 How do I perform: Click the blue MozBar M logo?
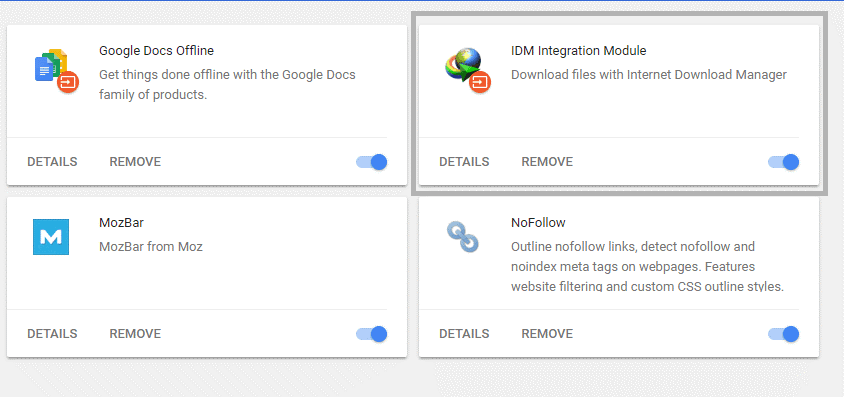pyautogui.click(x=51, y=237)
